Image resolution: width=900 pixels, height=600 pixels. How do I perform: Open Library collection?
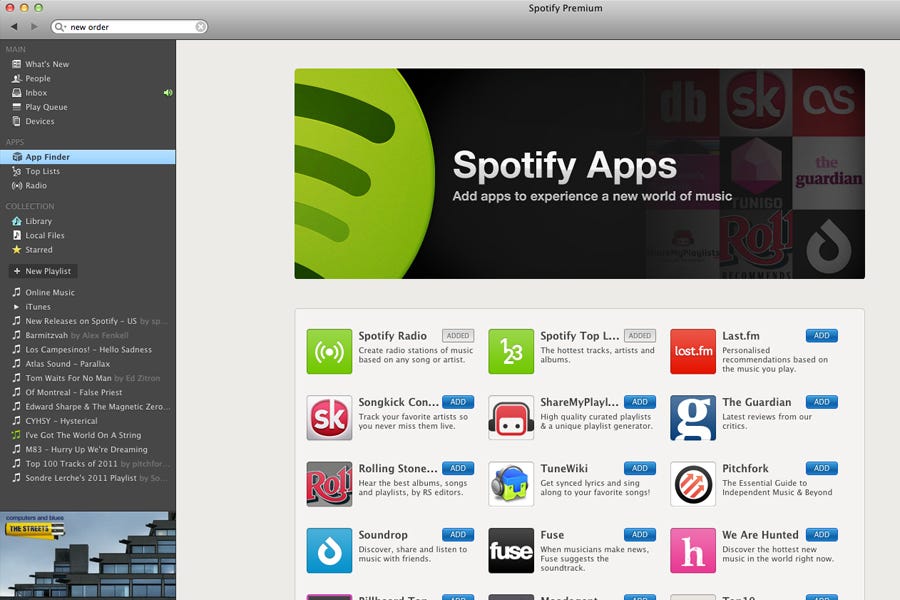(x=88, y=221)
